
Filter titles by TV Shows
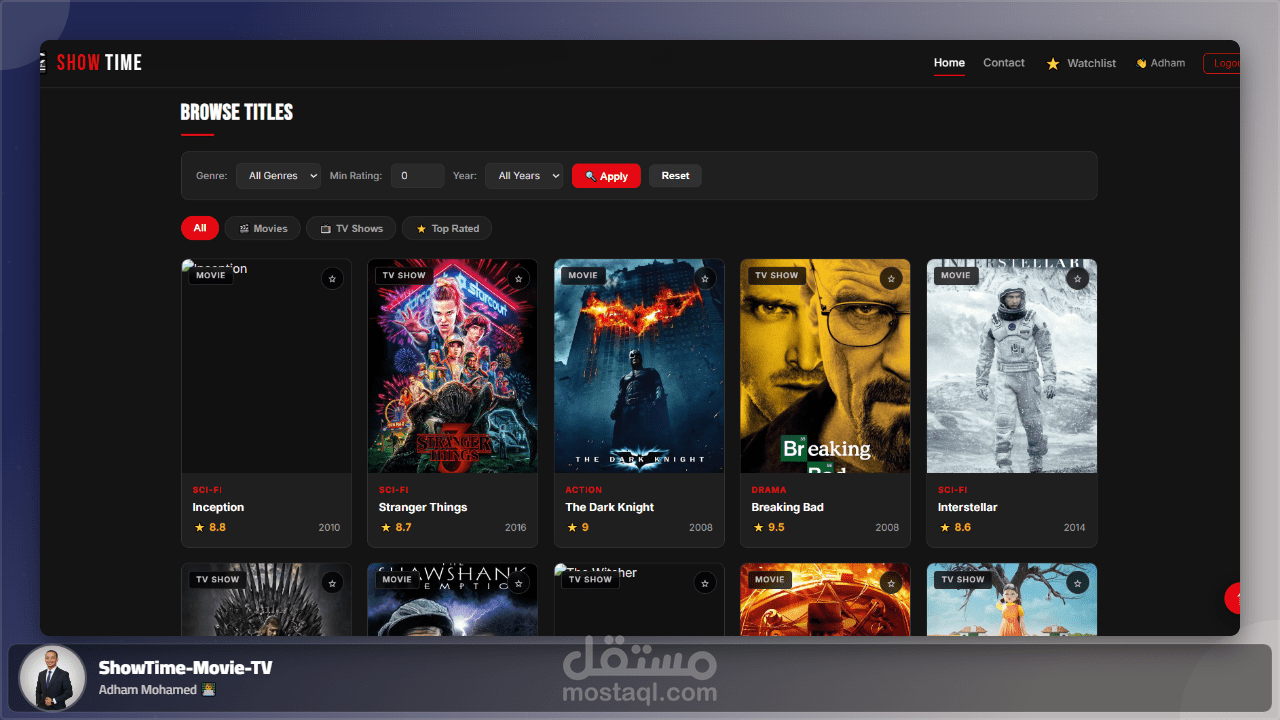coord(351,228)
